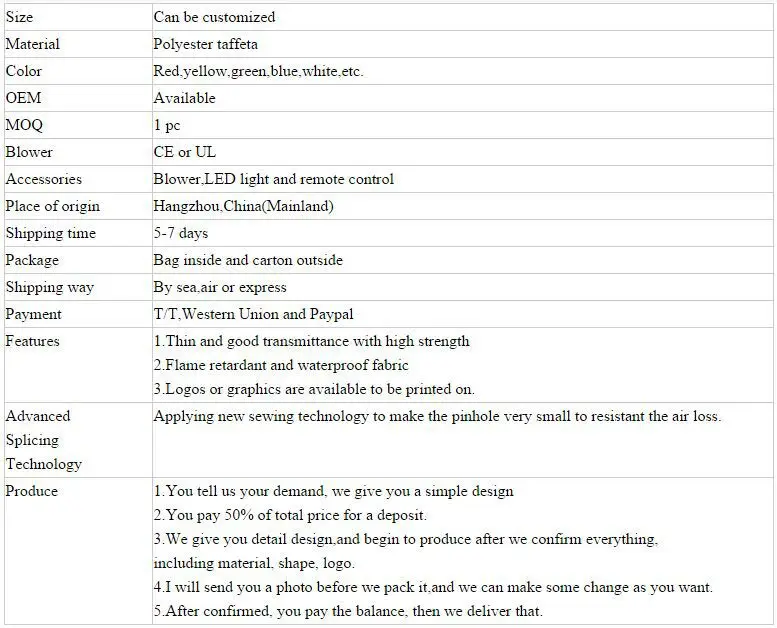Click the "OEM" label cell
Screen dimensions: 777x628
tap(23, 98)
